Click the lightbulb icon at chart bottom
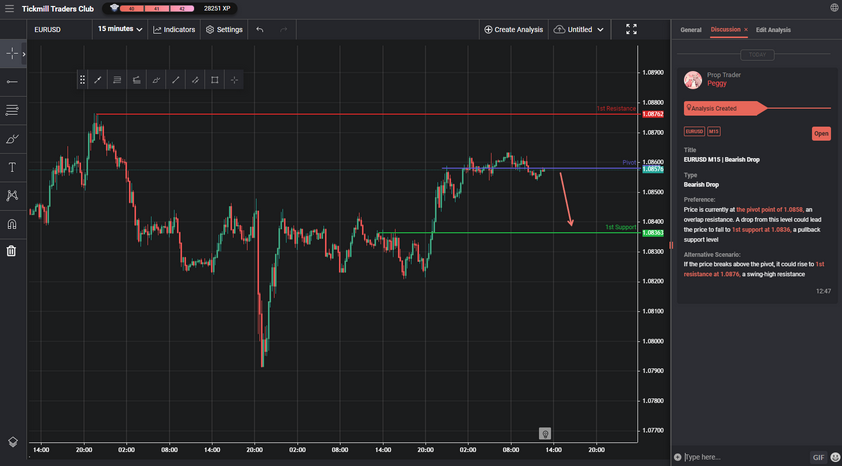Screen dimensions: 842x466 tap(545, 433)
